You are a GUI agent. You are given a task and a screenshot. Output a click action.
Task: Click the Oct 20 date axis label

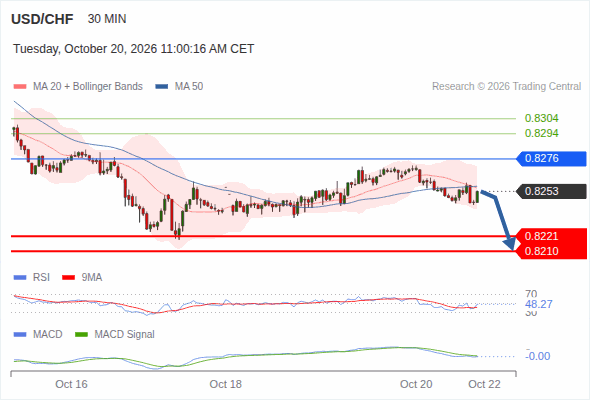[416, 384]
